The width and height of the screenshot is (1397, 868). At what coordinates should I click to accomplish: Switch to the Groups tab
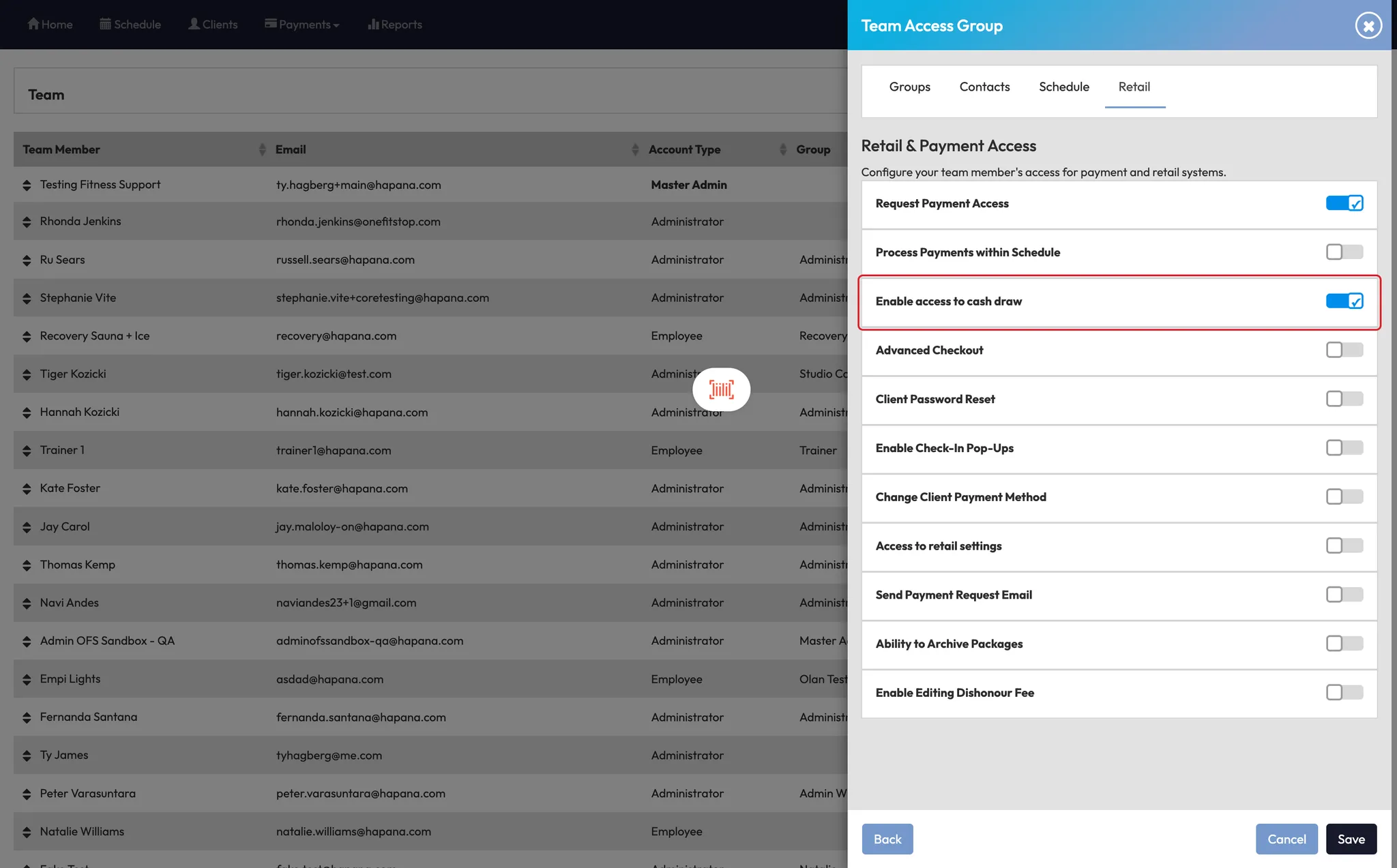point(909,87)
